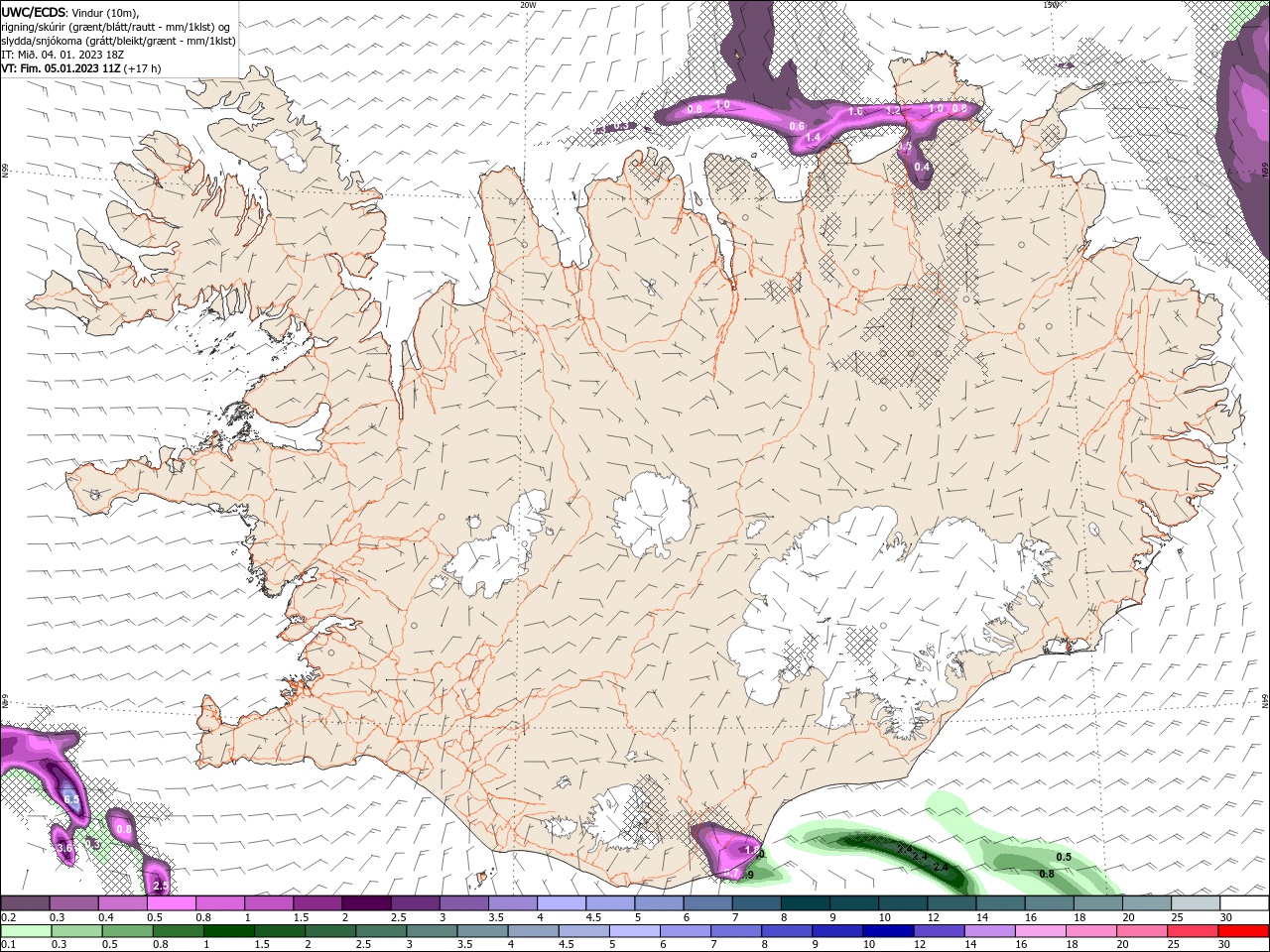The width and height of the screenshot is (1270, 952).
Task: Pick lower legend swatch between 10 and 12
Action: click(x=889, y=930)
